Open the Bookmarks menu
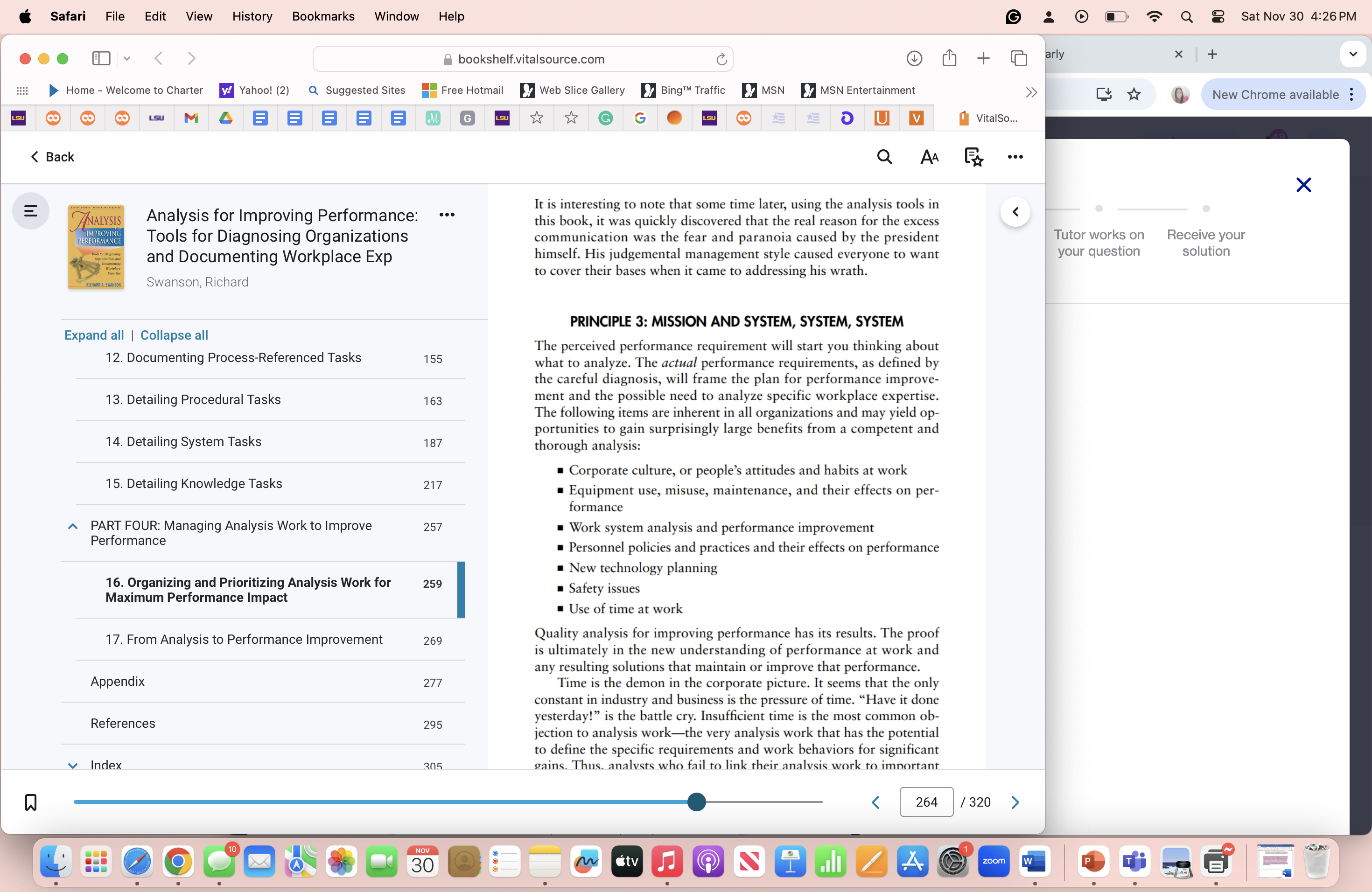 click(323, 16)
